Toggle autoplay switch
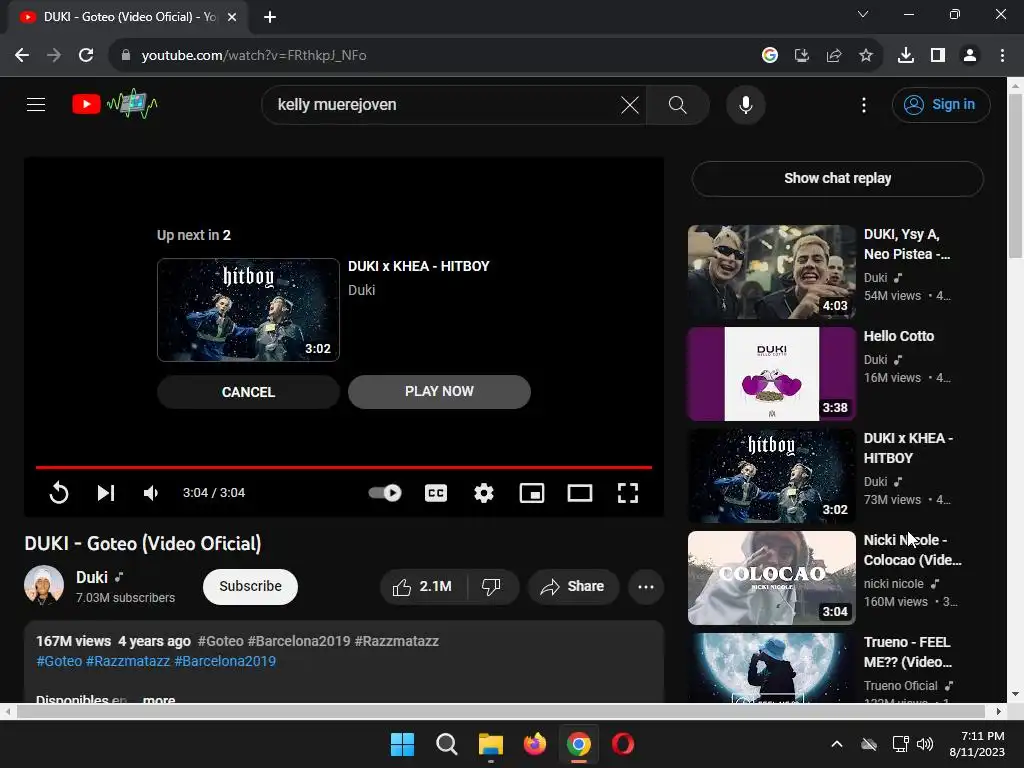 [385, 492]
